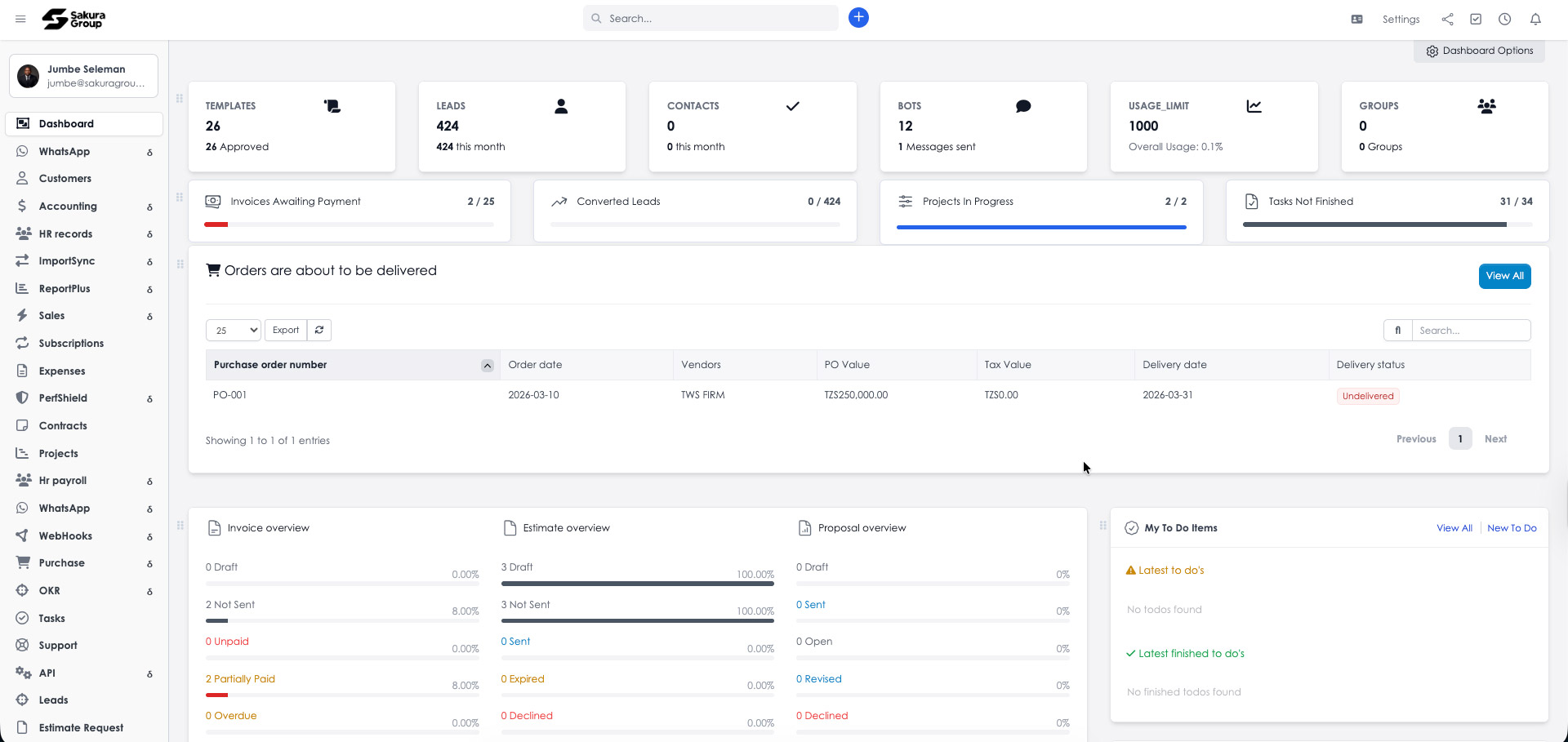Click the Usage_Limit chart line icon

click(x=1254, y=106)
